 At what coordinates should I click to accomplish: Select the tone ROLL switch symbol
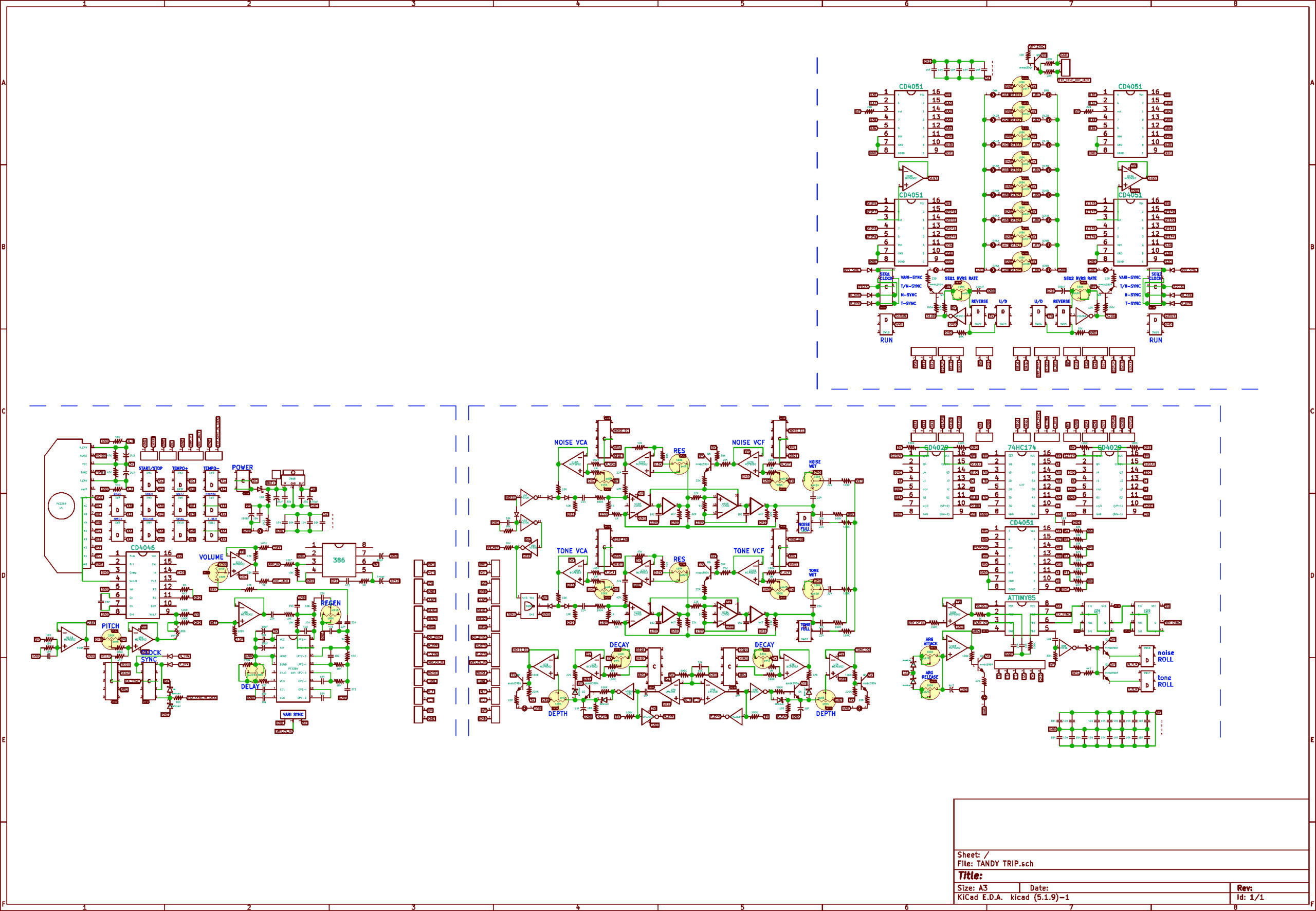1146,681
